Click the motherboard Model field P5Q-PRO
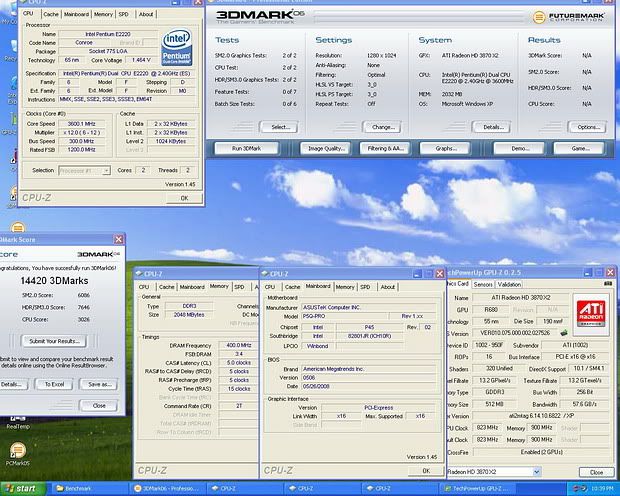Viewport: 620px width, 496px height. coord(344,316)
